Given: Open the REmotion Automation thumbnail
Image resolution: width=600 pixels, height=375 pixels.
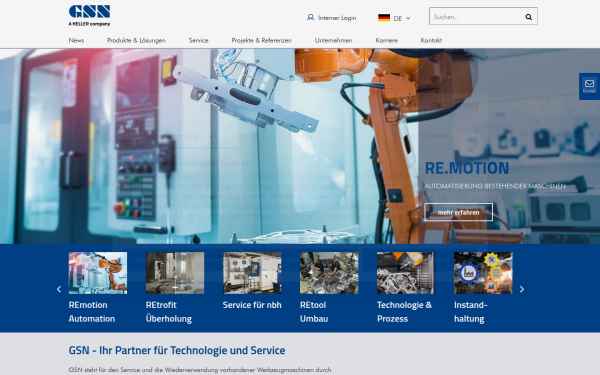Looking at the screenshot, I should click(x=98, y=273).
